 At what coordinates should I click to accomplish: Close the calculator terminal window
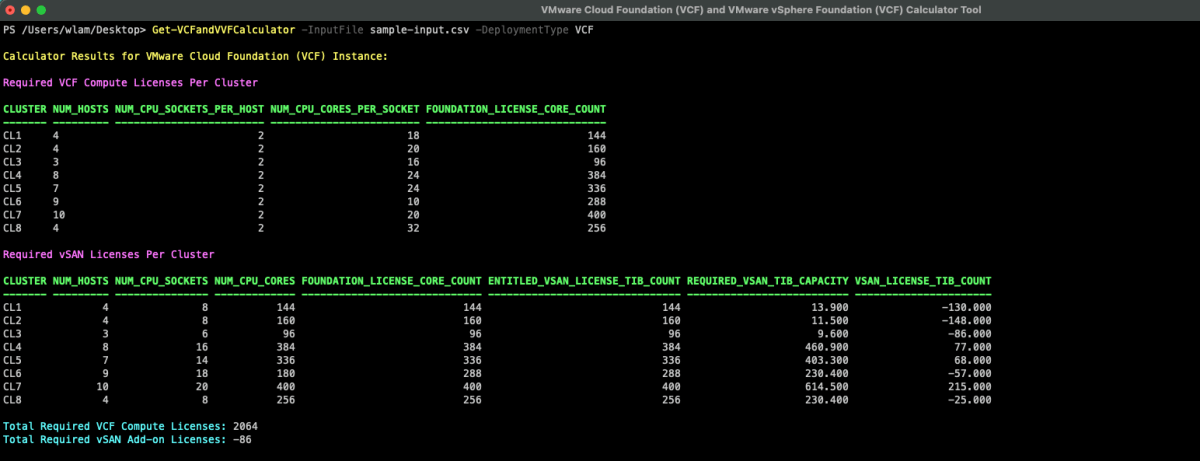coord(9,9)
